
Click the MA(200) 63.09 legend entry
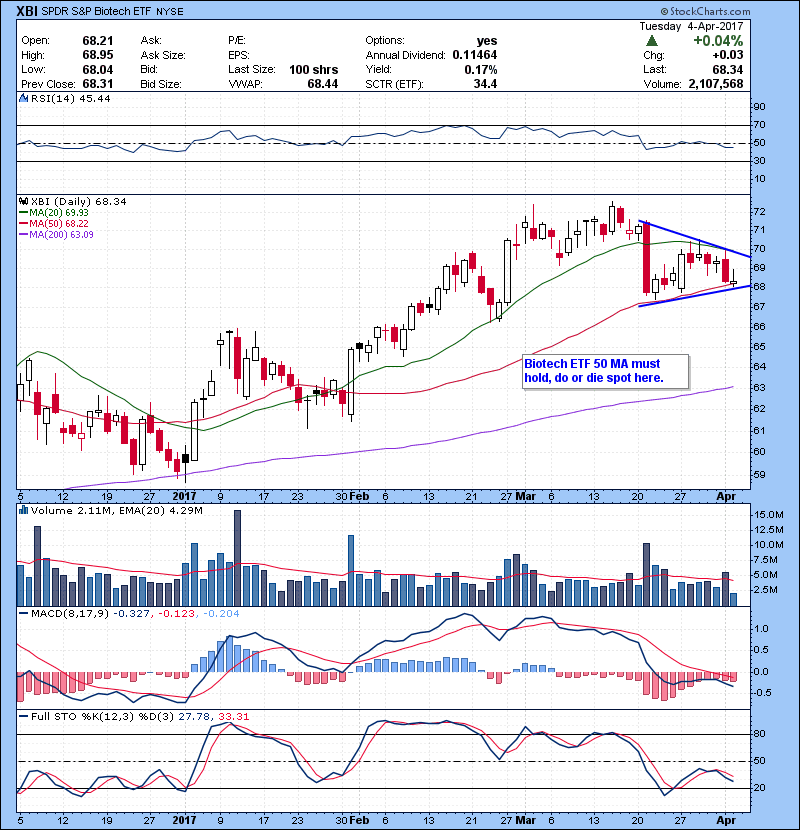[x=56, y=234]
